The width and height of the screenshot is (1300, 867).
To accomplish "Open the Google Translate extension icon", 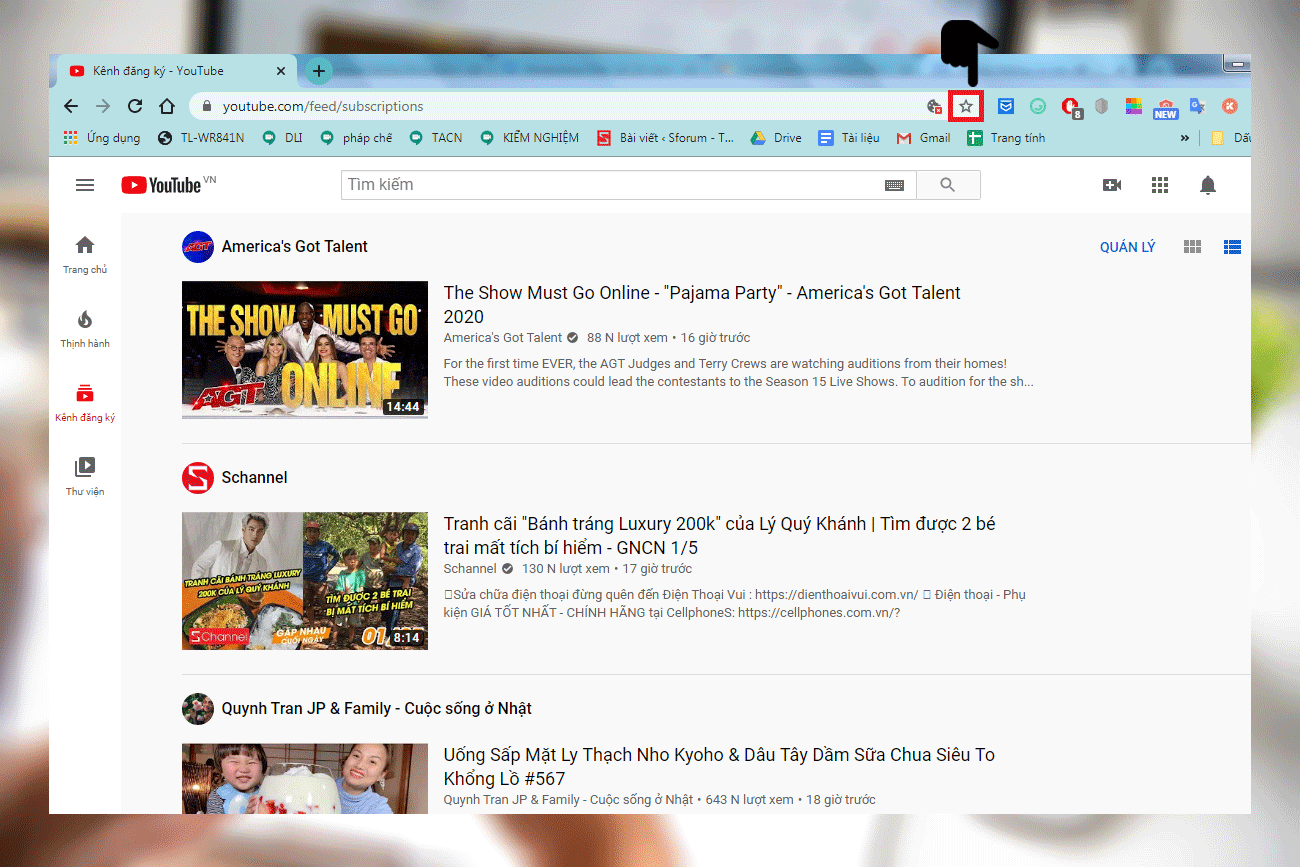I will pos(1198,106).
